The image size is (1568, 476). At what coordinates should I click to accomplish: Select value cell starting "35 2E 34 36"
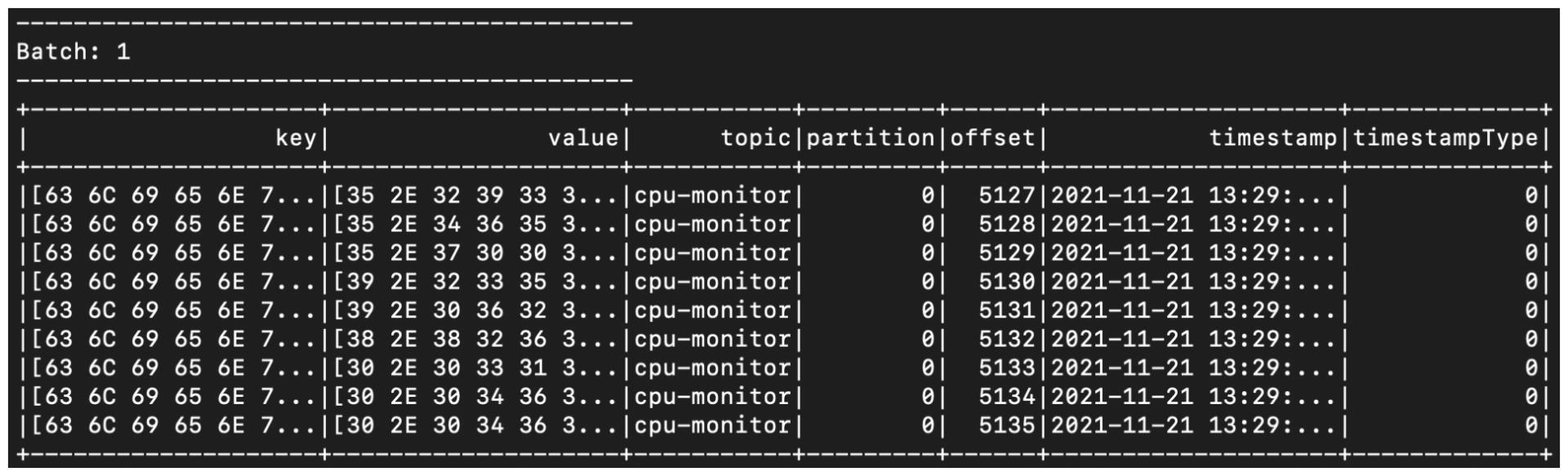click(x=474, y=225)
